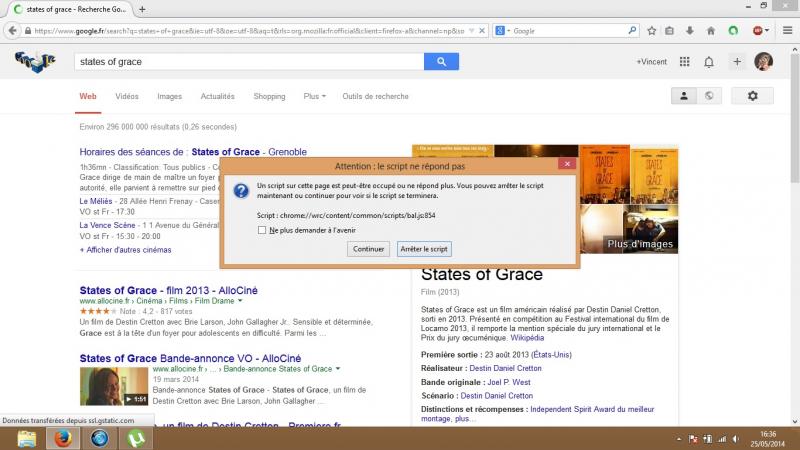800x450 pixels.
Task: Open the (États-Unis) link
Action: point(551,355)
